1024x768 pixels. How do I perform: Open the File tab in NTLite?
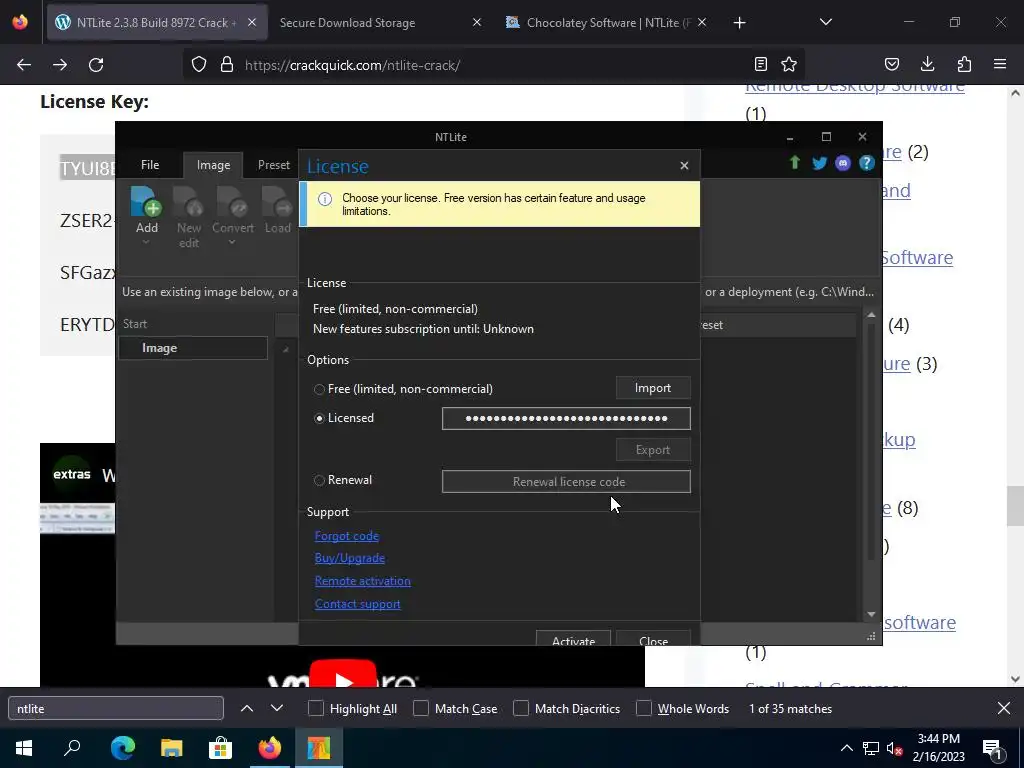click(x=150, y=165)
